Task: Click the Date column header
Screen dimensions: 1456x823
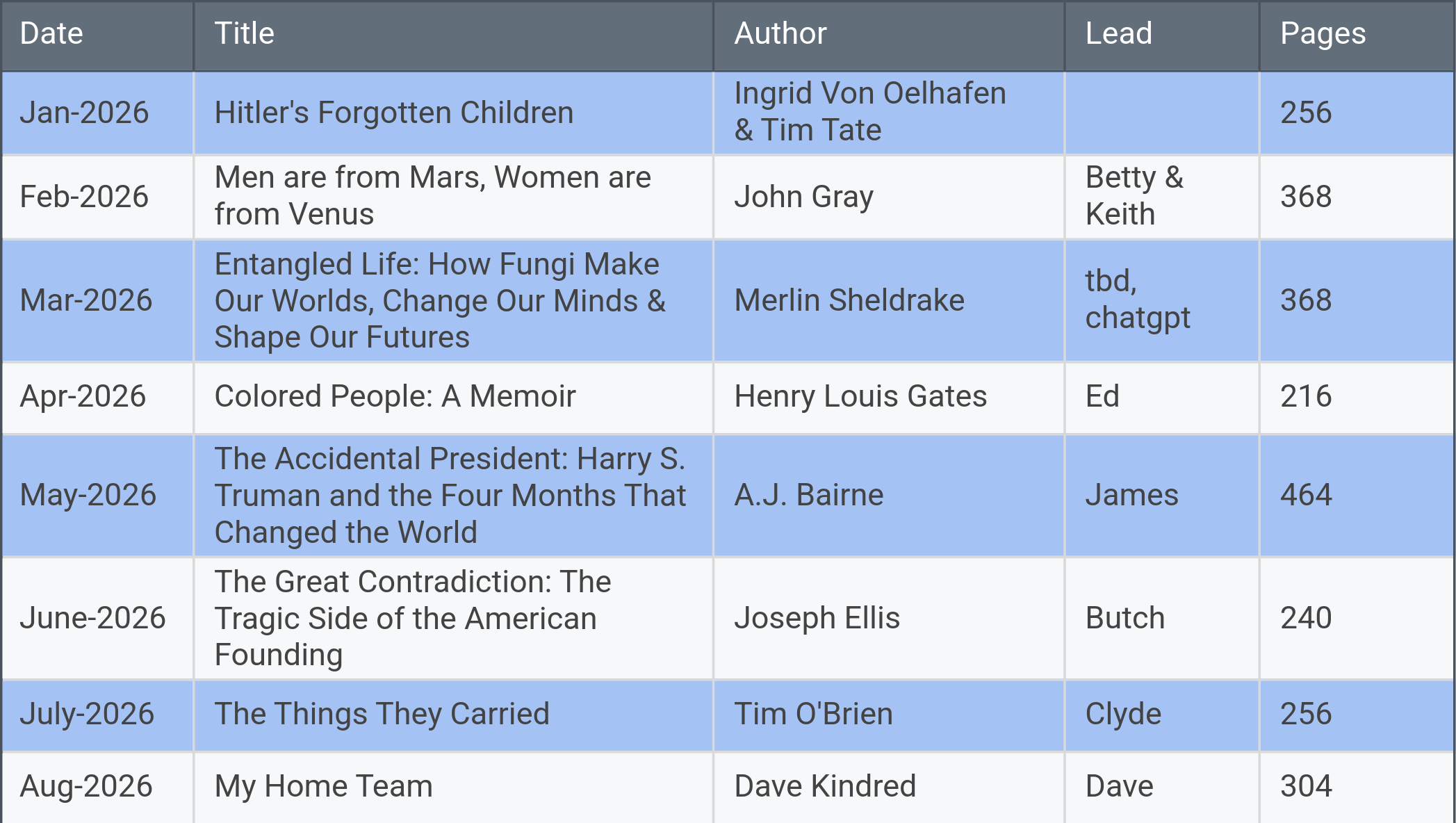Action: coord(51,33)
